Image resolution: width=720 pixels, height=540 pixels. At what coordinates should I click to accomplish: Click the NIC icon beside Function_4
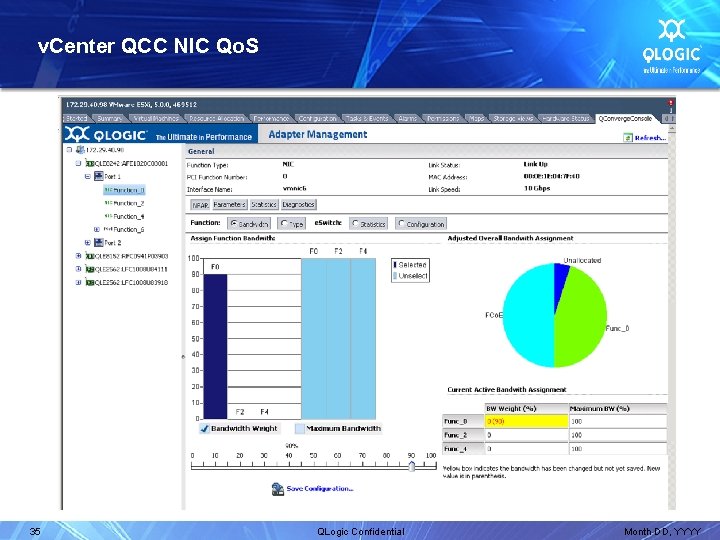[x=108, y=216]
